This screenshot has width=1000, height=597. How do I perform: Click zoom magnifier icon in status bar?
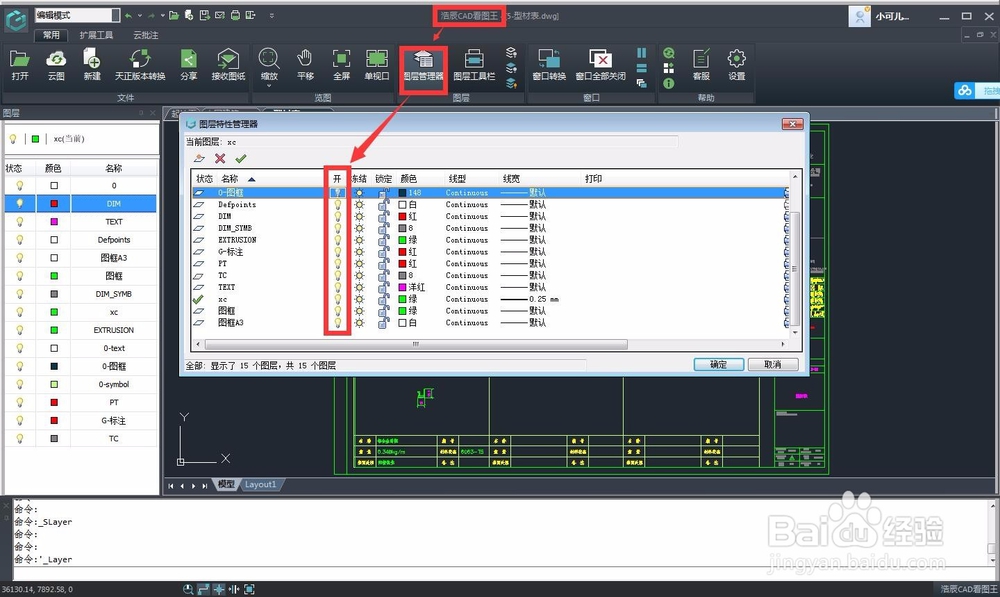tap(188, 589)
